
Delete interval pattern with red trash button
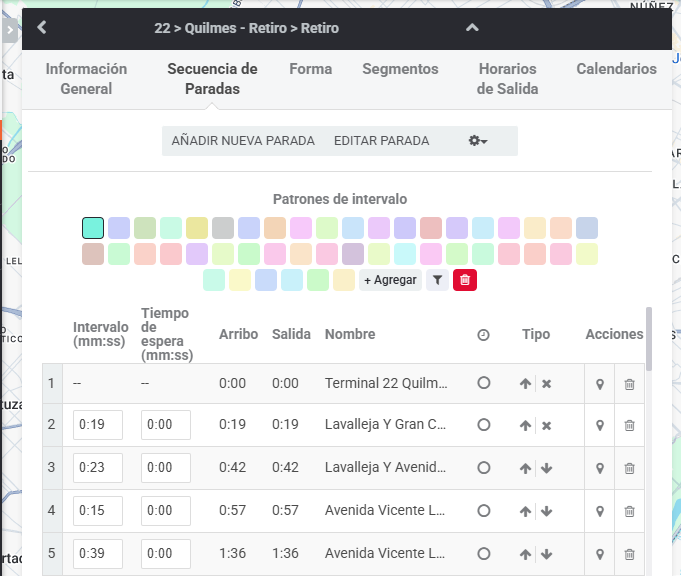(x=465, y=280)
